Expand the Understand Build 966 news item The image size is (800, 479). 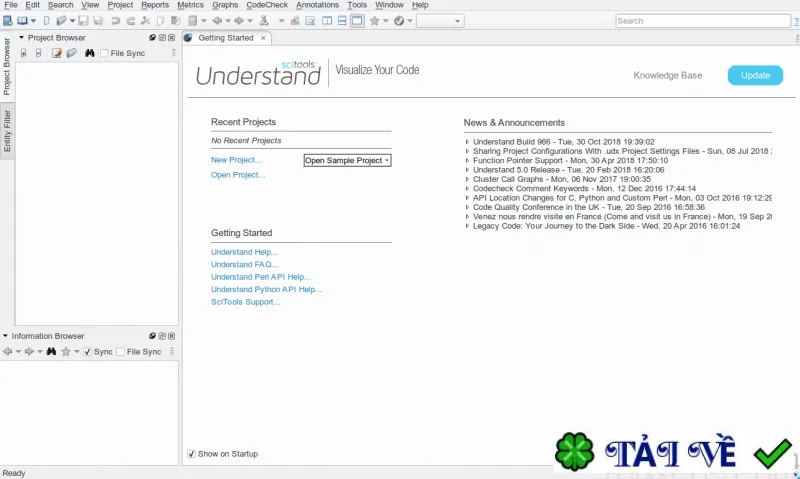click(467, 142)
